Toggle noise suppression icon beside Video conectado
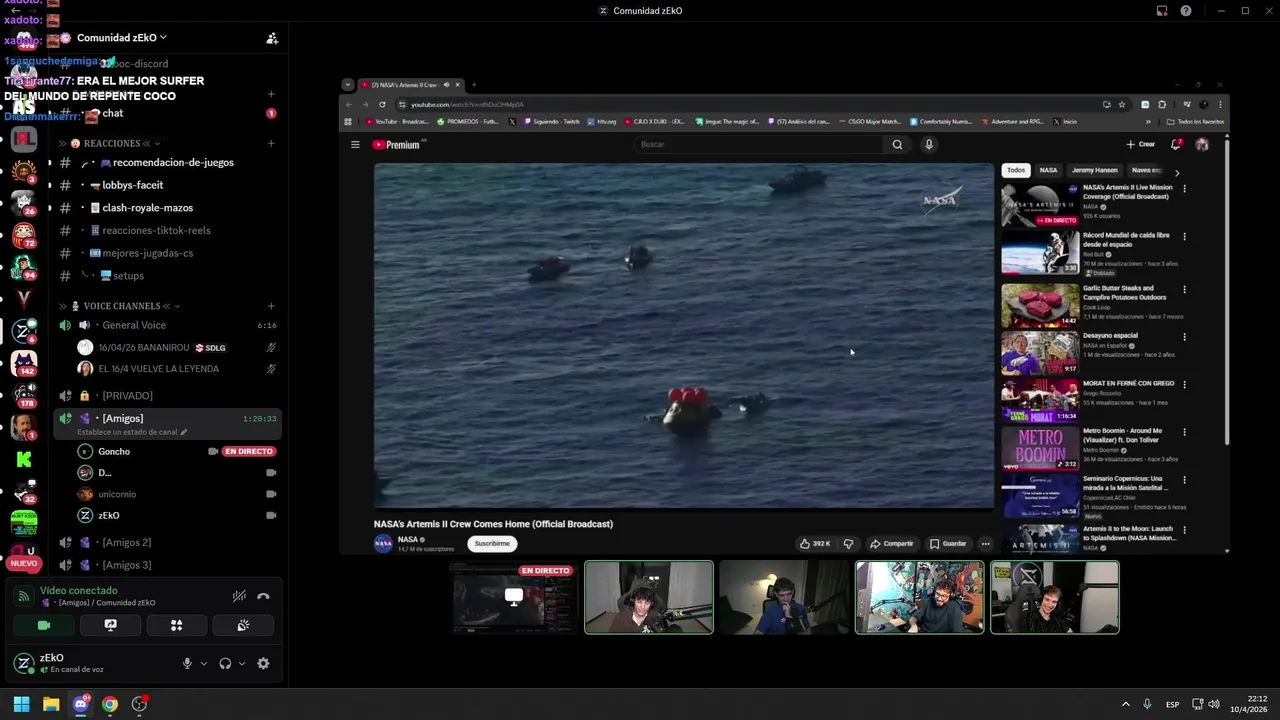 pos(239,596)
